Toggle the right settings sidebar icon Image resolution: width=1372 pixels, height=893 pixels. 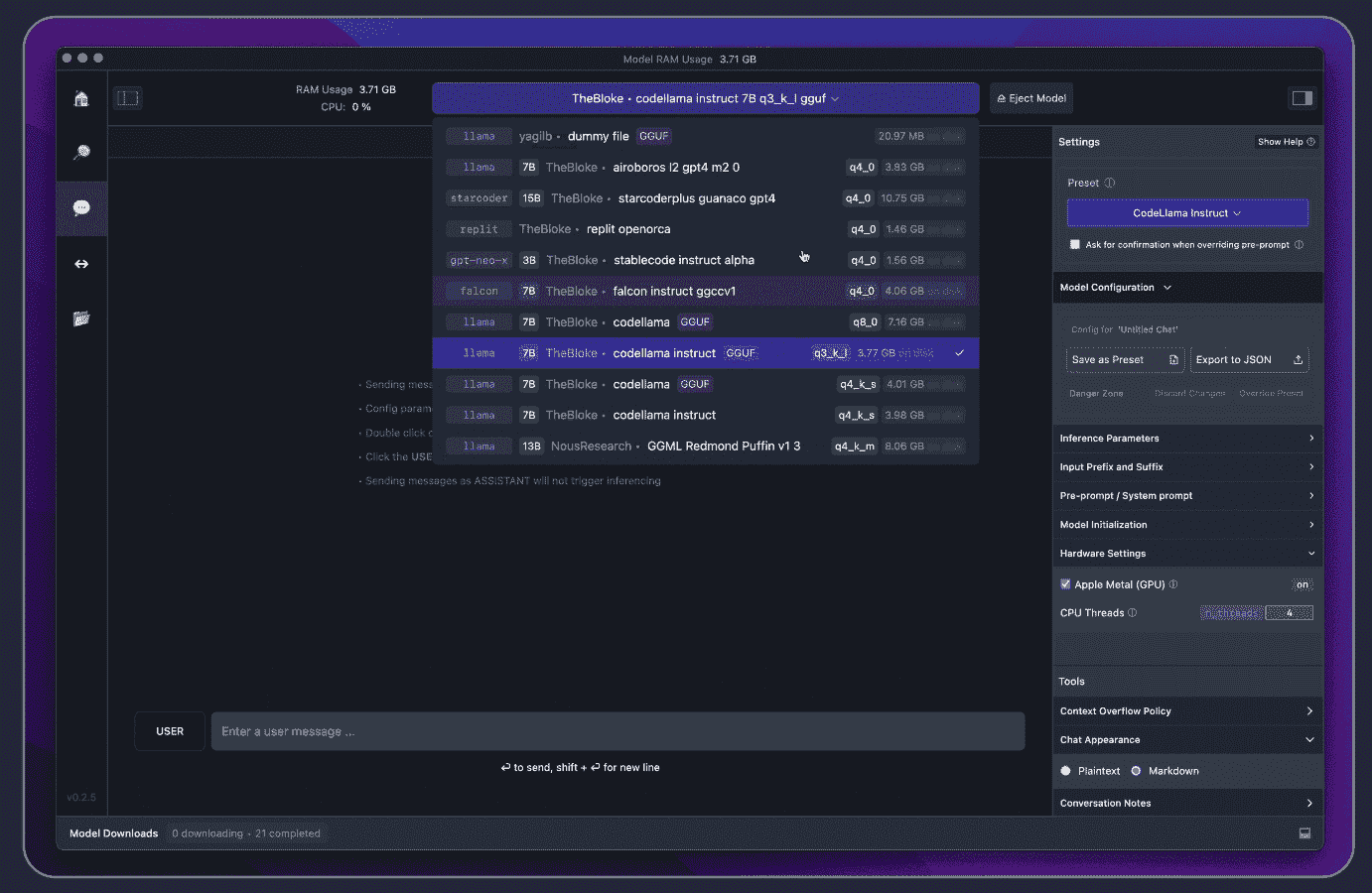click(x=1302, y=97)
